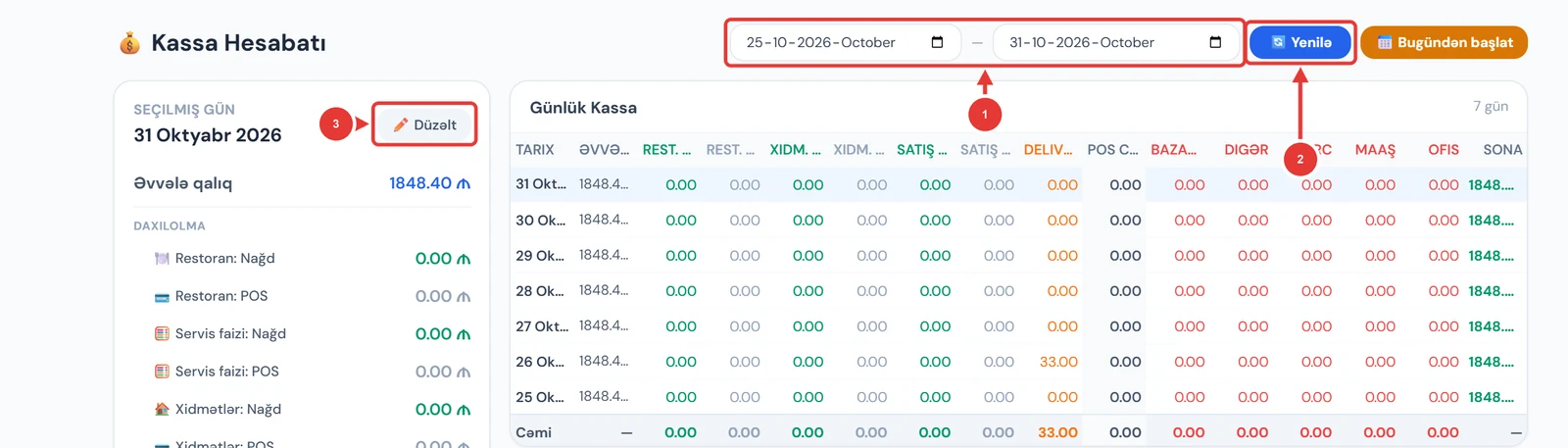Click the BAZA... column header
Screen dimensions: 1568x448
[1174, 150]
